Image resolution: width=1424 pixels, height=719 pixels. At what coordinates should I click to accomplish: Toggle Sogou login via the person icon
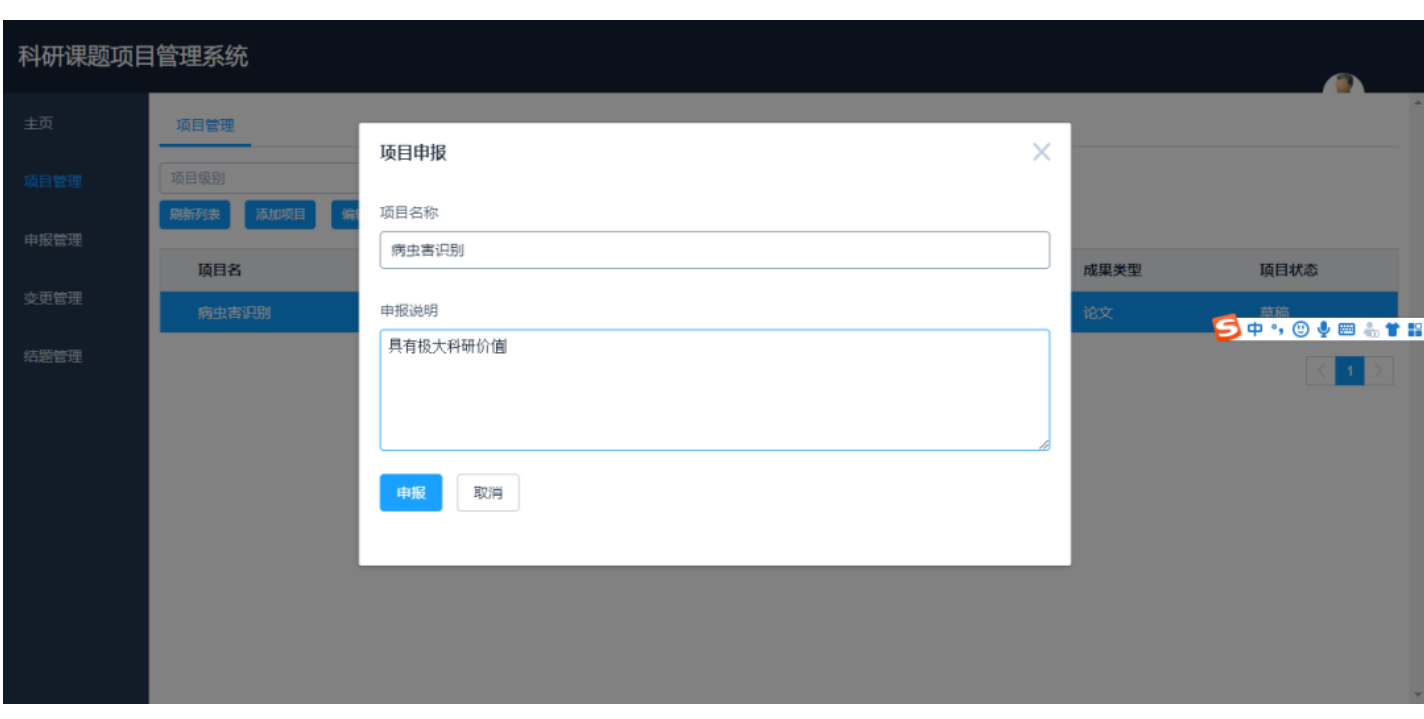1369,330
